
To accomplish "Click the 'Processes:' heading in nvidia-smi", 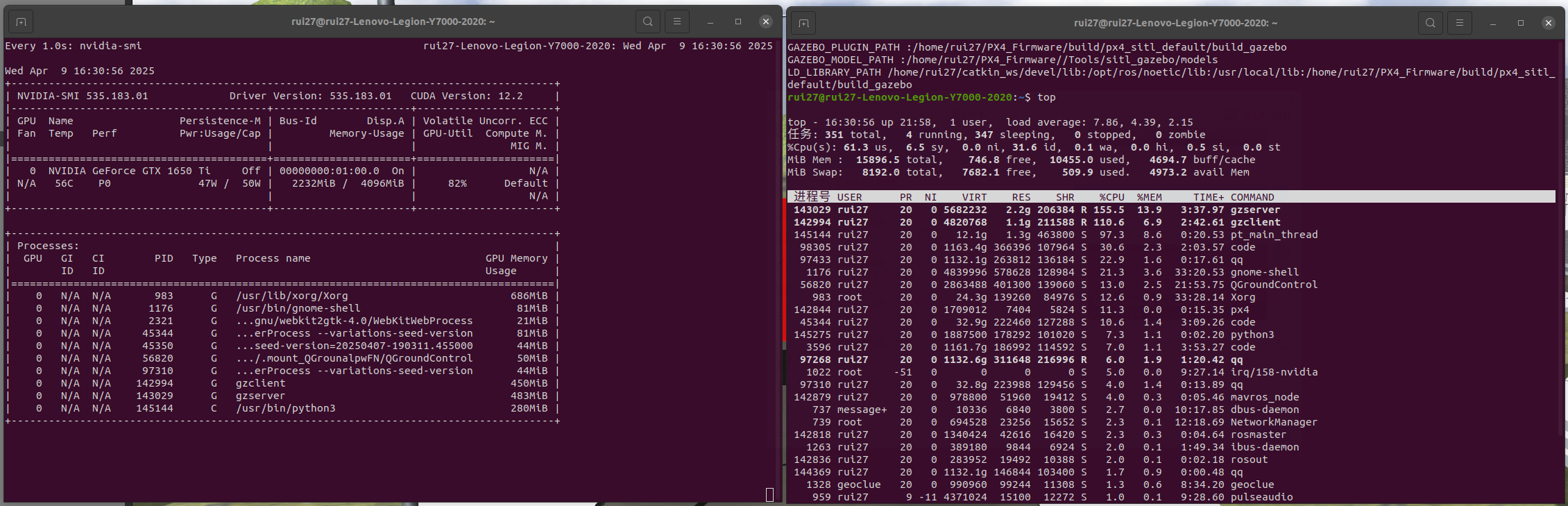I will point(48,246).
